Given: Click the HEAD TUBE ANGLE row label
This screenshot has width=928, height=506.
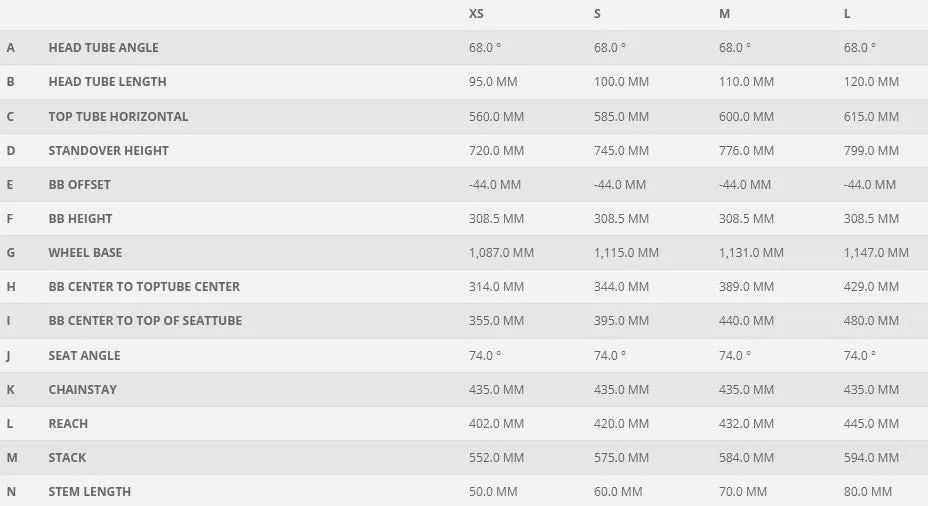Looking at the screenshot, I should (x=104, y=47).
